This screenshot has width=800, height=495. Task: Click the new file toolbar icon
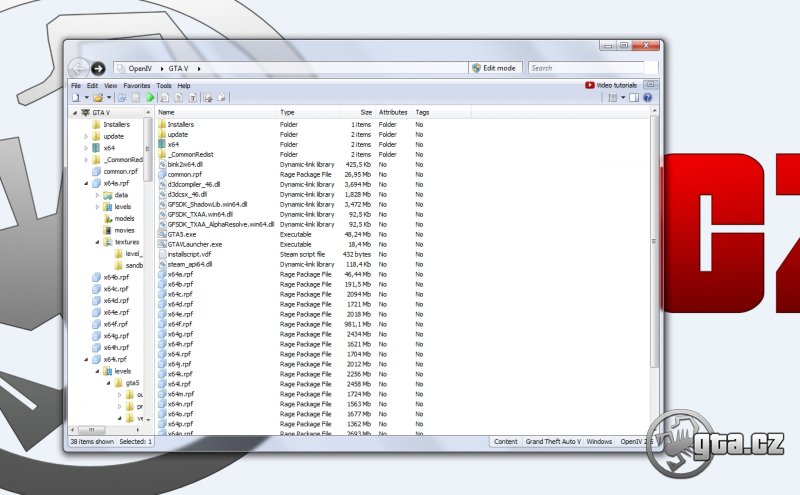[75, 98]
